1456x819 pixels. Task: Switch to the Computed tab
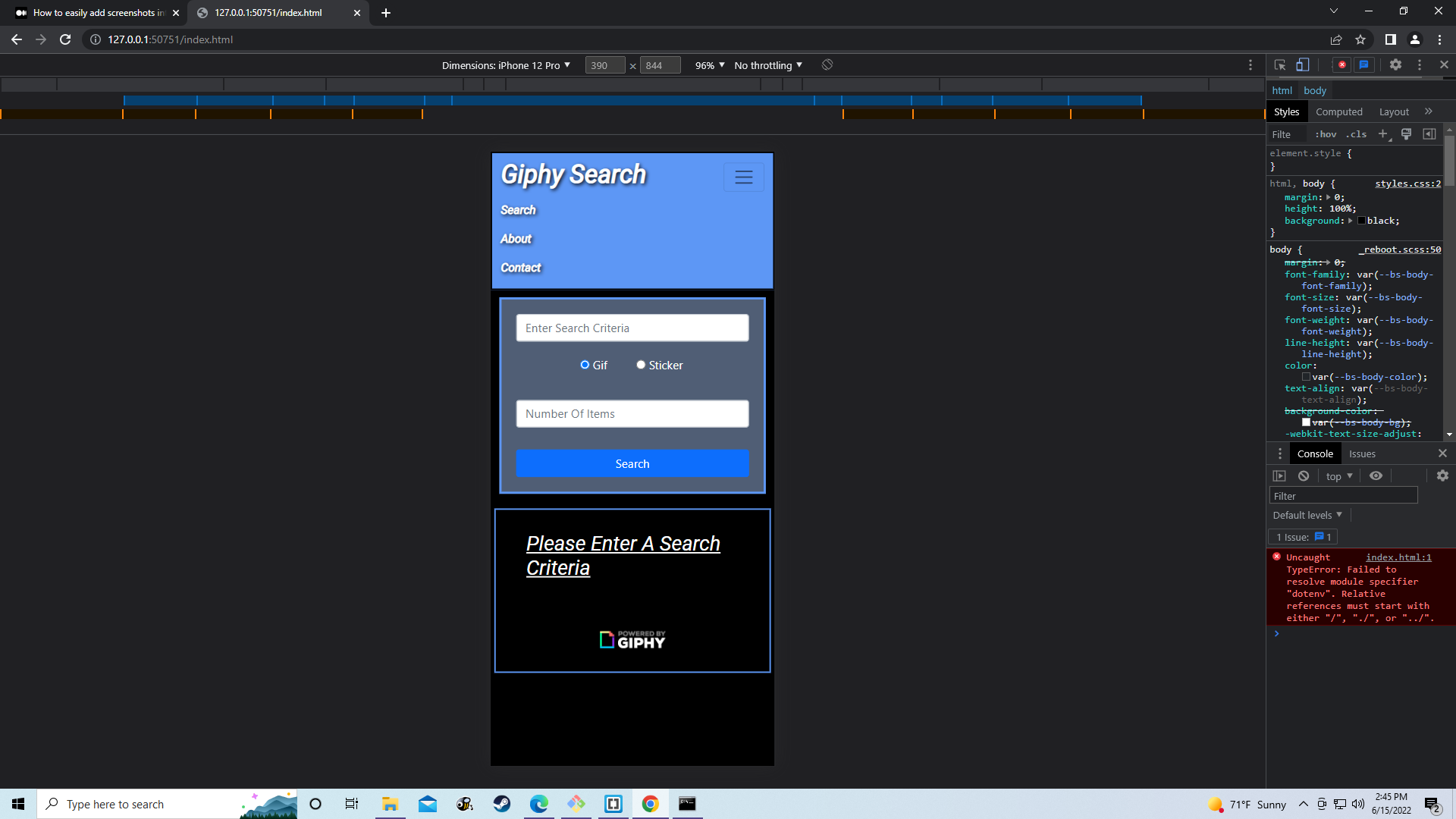pos(1339,111)
